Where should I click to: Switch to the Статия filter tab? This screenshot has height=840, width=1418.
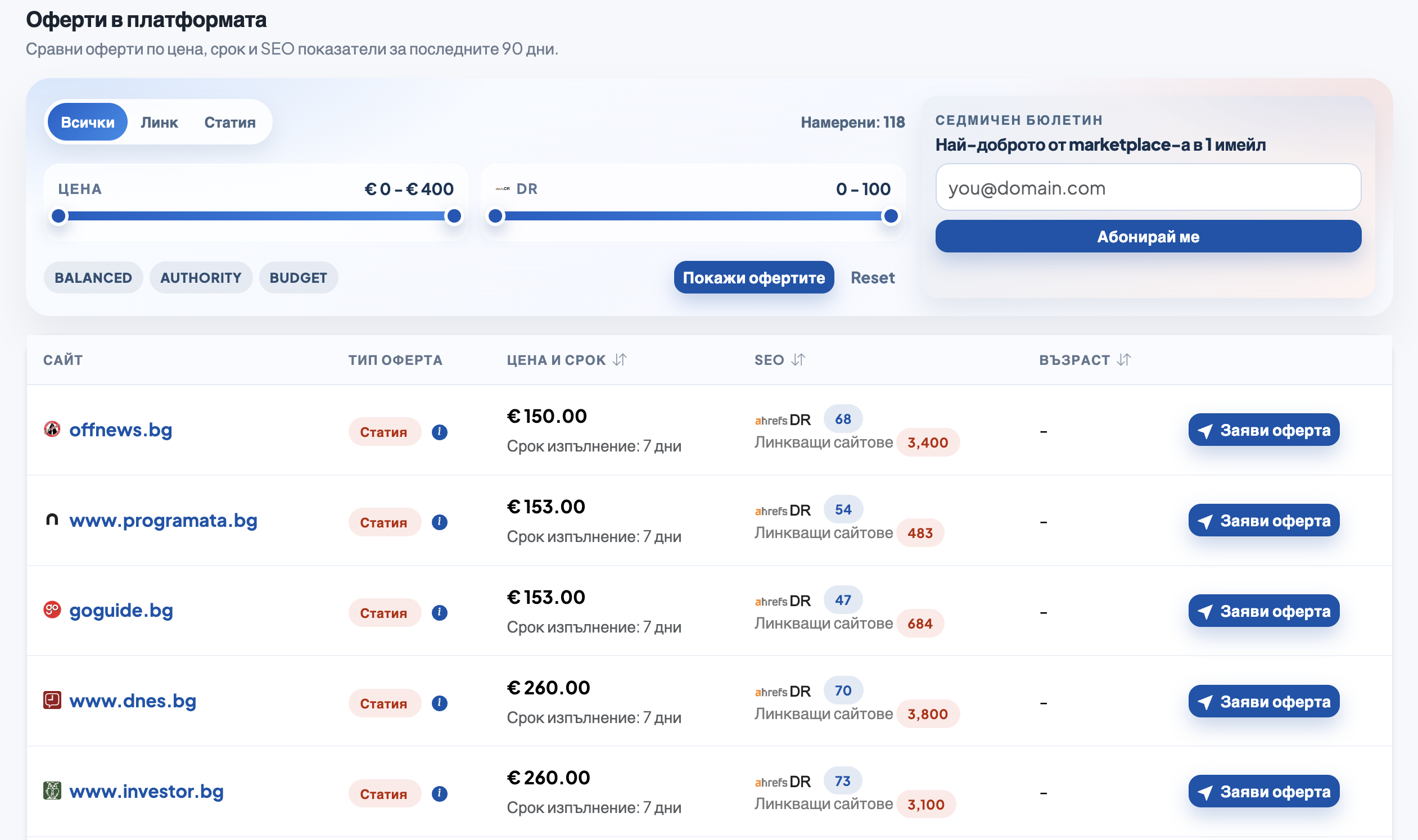tap(230, 122)
